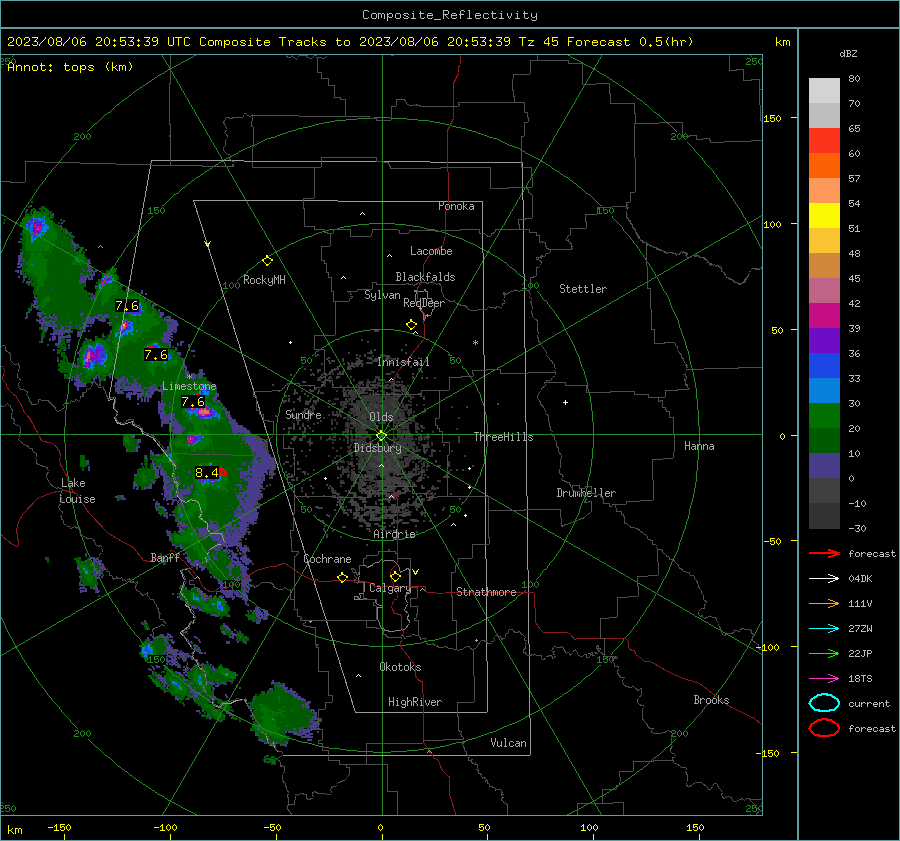Click the Stettler town label
This screenshot has width=900, height=841.
pyautogui.click(x=583, y=289)
